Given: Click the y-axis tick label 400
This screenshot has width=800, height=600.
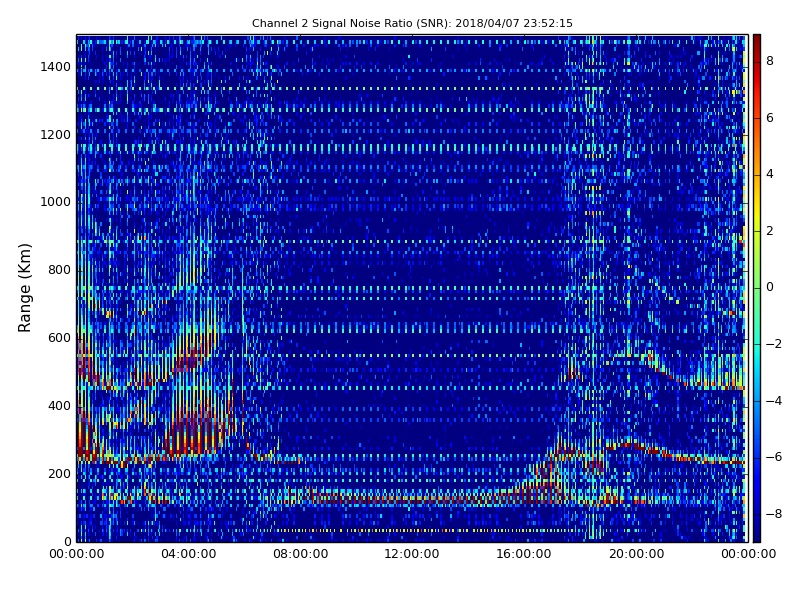Looking at the screenshot, I should (59, 406).
